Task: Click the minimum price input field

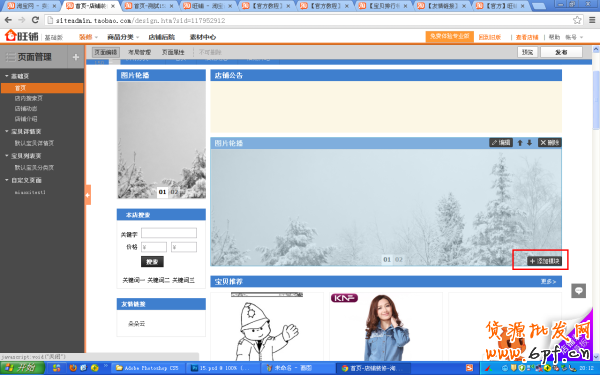Action: pyautogui.click(x=154, y=247)
